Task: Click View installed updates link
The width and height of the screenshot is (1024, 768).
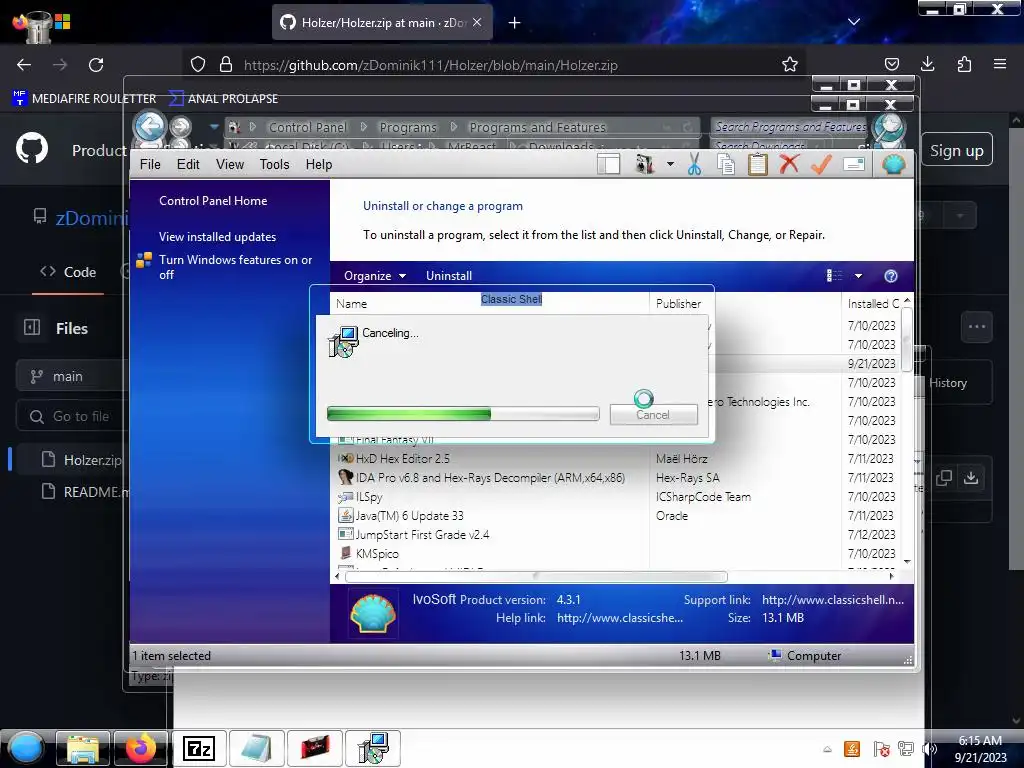Action: tap(217, 237)
